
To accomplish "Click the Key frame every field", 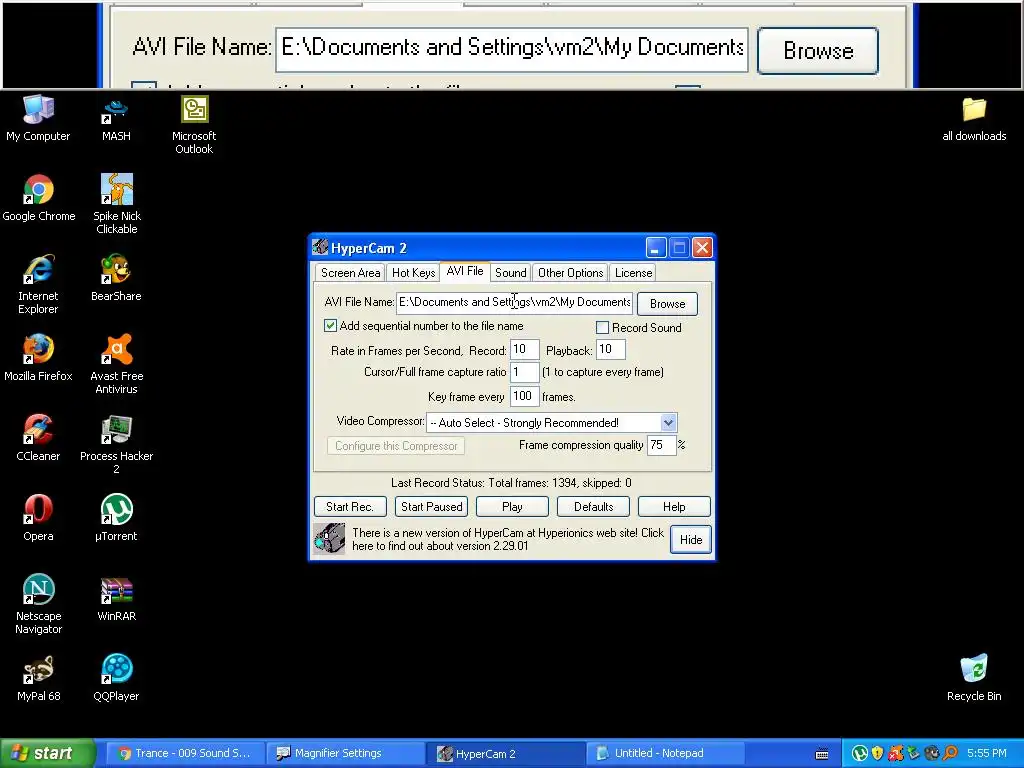I will 524,396.
